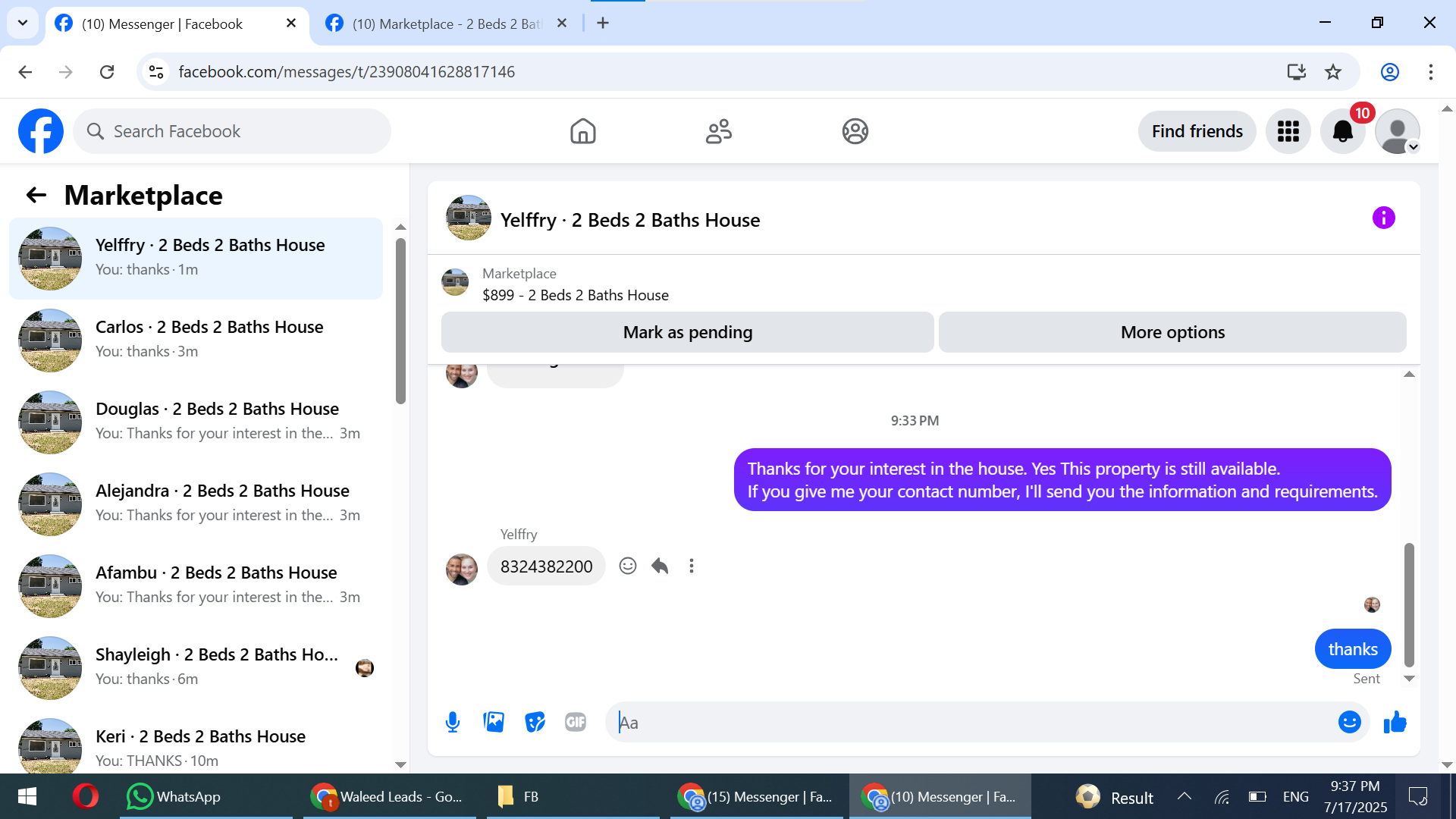Open the Windows Start menu
Screen dimensions: 1456x819
coord(27,796)
